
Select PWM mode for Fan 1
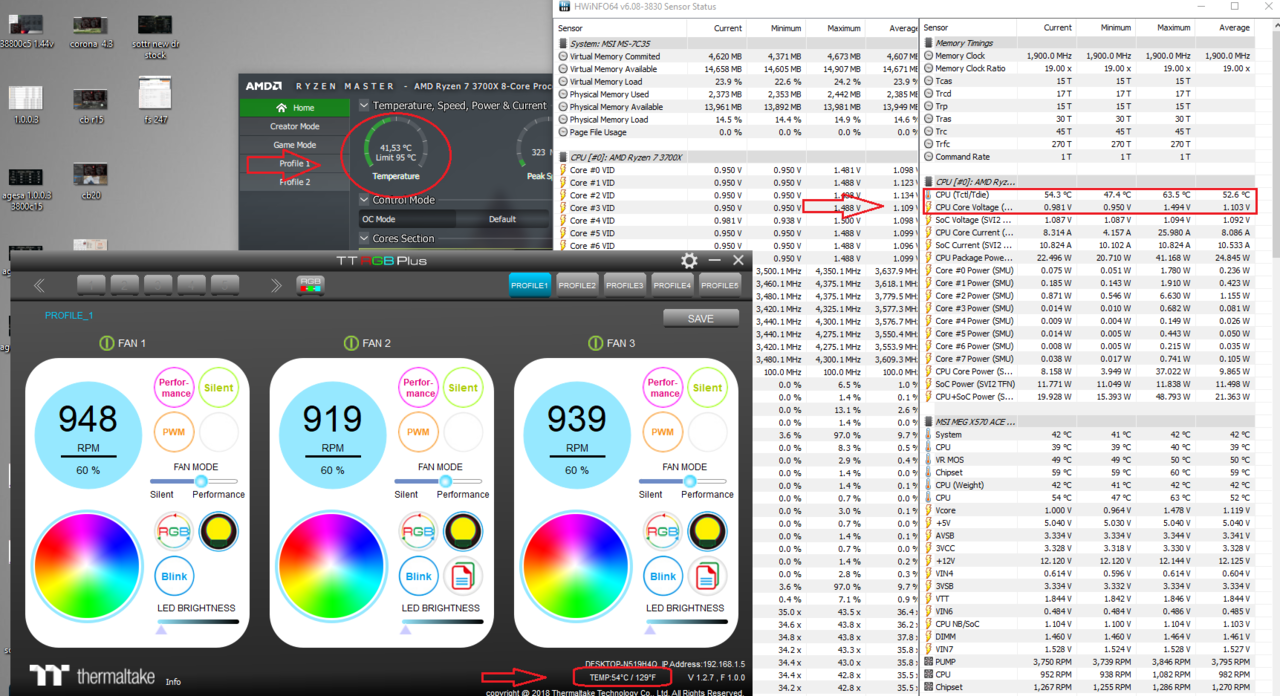pyautogui.click(x=174, y=432)
